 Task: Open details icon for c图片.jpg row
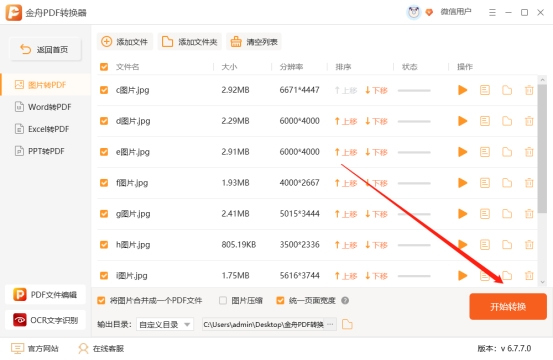pyautogui.click(x=485, y=90)
